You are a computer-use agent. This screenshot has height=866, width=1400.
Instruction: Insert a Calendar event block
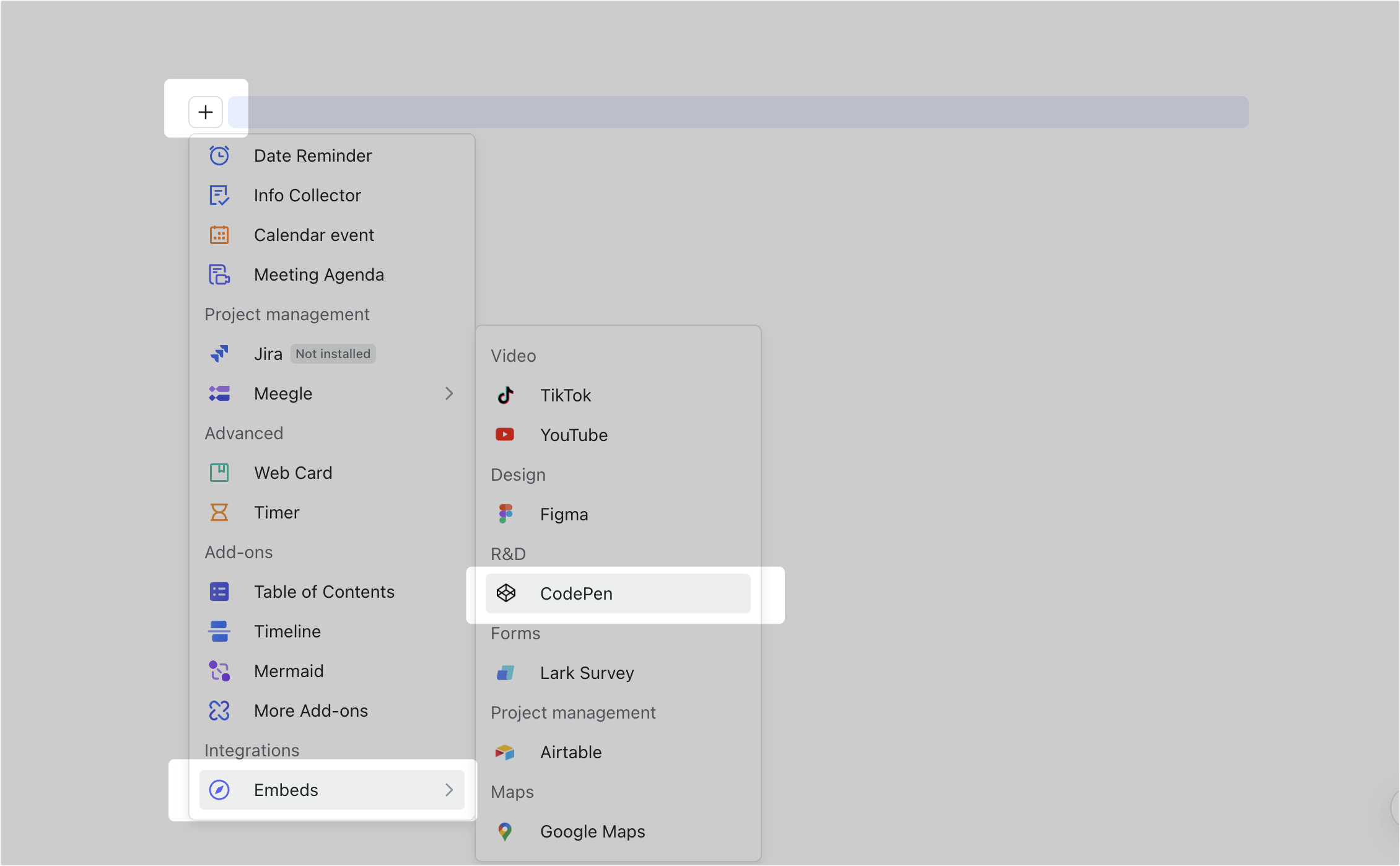pos(332,235)
